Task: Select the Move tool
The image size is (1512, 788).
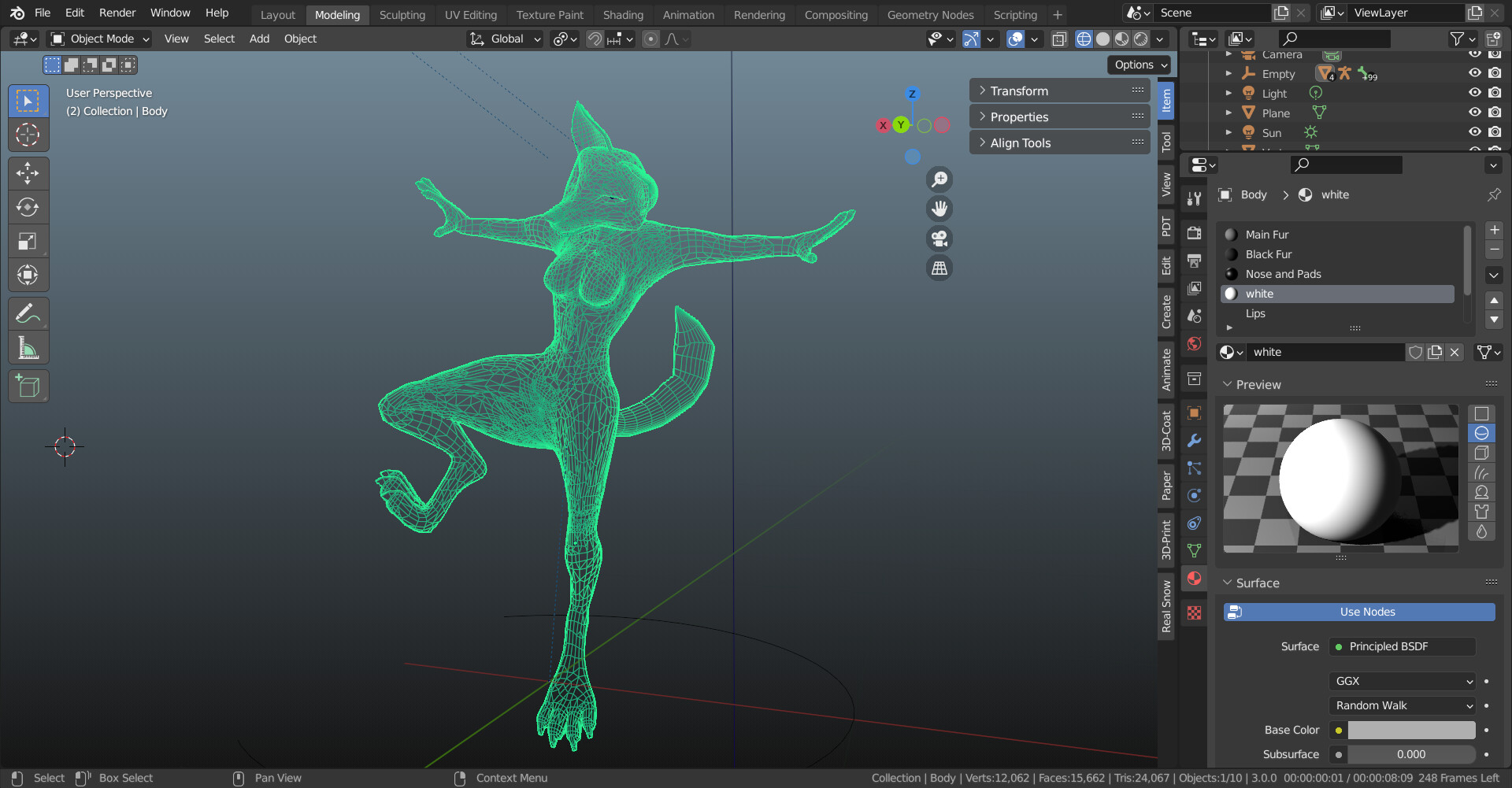Action: coord(28,172)
